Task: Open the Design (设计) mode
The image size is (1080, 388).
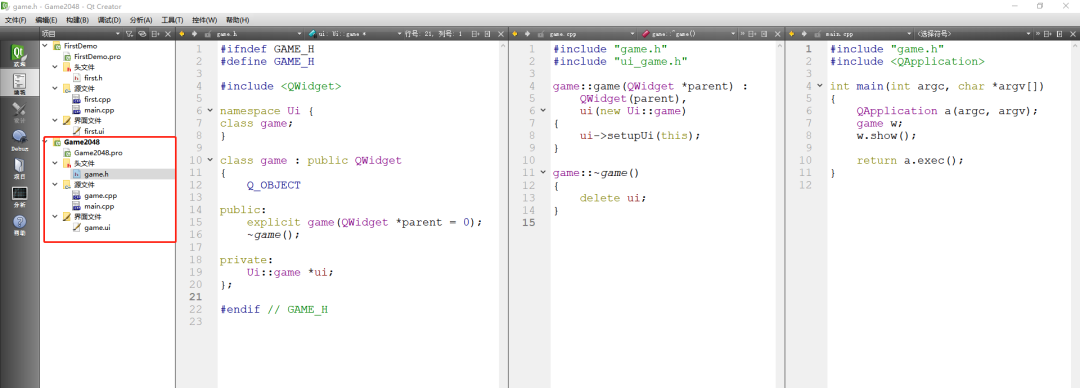Action: point(19,113)
